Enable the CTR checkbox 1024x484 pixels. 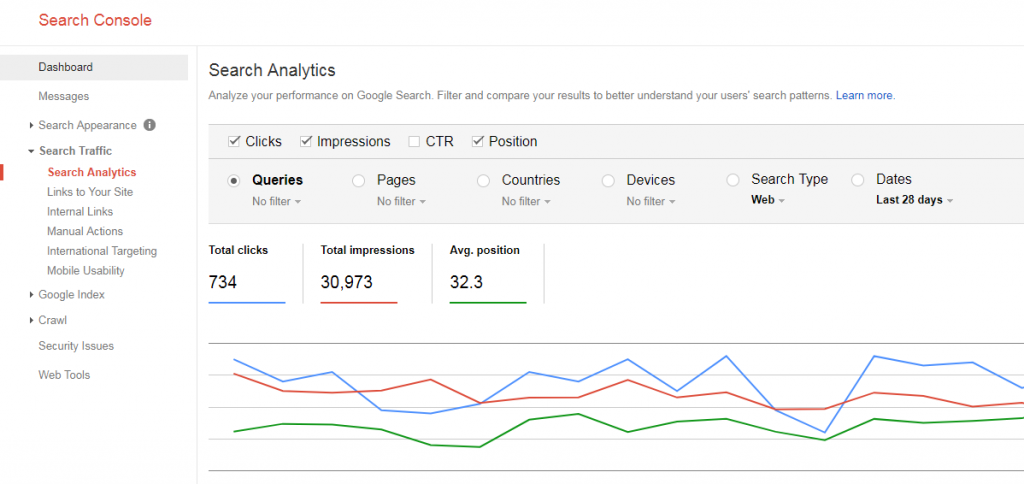[413, 141]
